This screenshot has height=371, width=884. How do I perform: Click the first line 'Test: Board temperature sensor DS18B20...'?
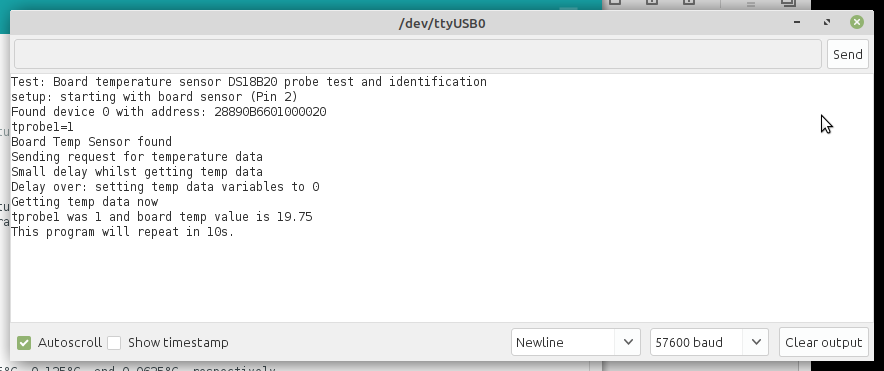(x=249, y=82)
